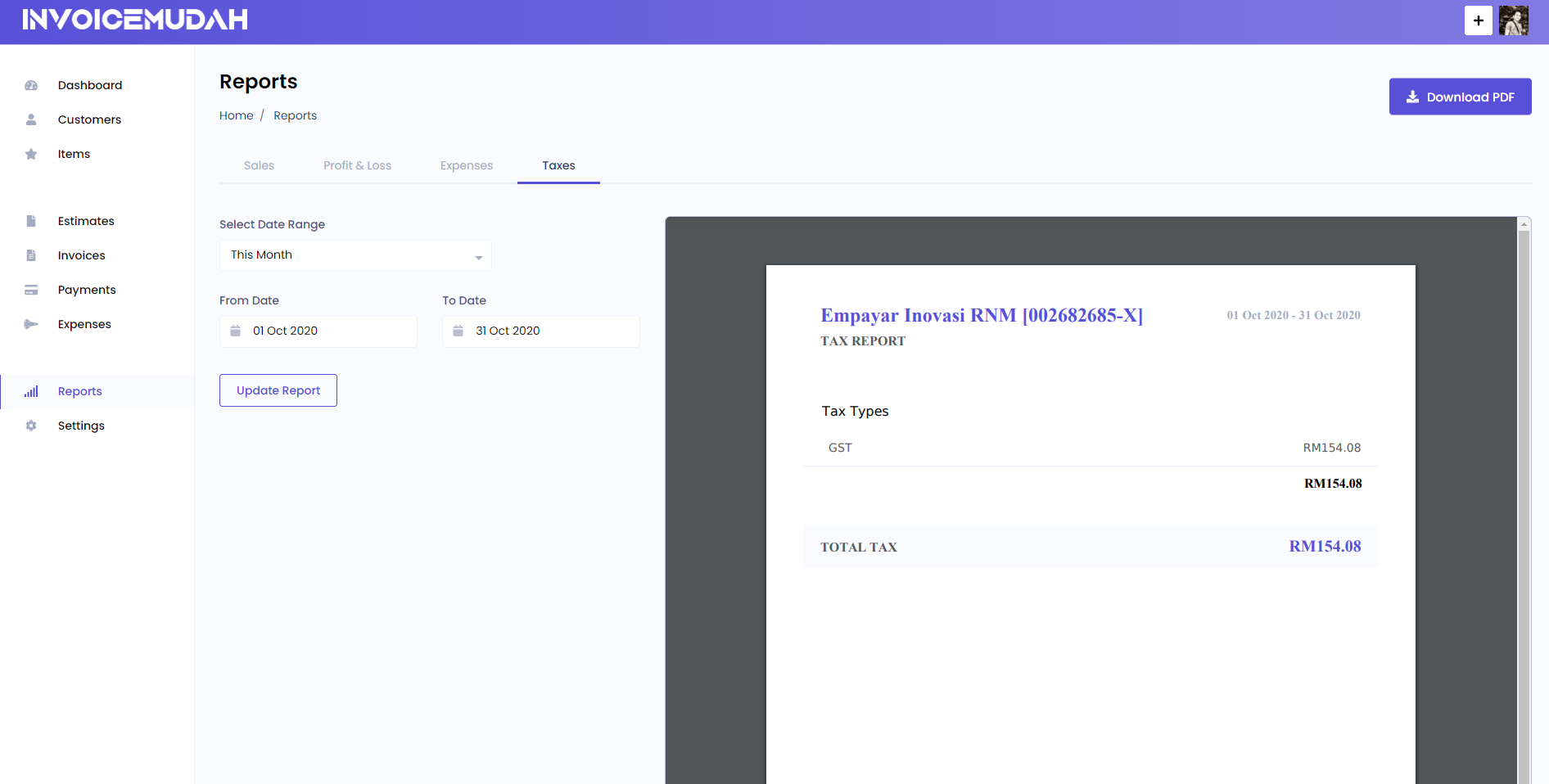Click the Invoices file icon in sidebar
1549x784 pixels.
[31, 255]
